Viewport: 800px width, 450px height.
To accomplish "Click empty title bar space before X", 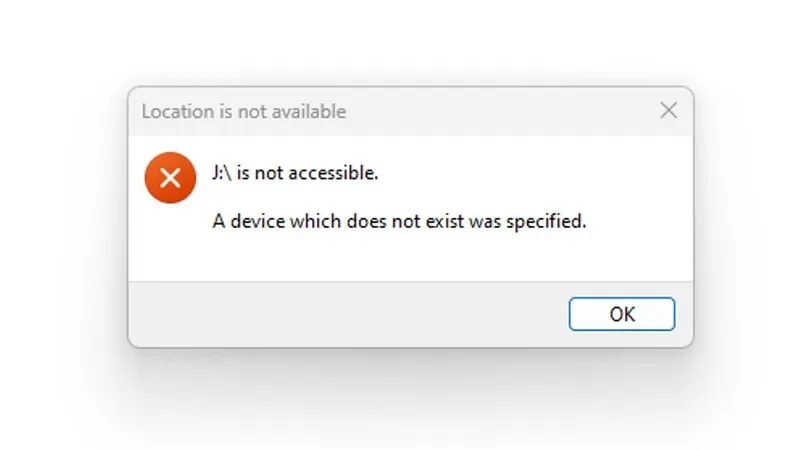I will click(500, 111).
